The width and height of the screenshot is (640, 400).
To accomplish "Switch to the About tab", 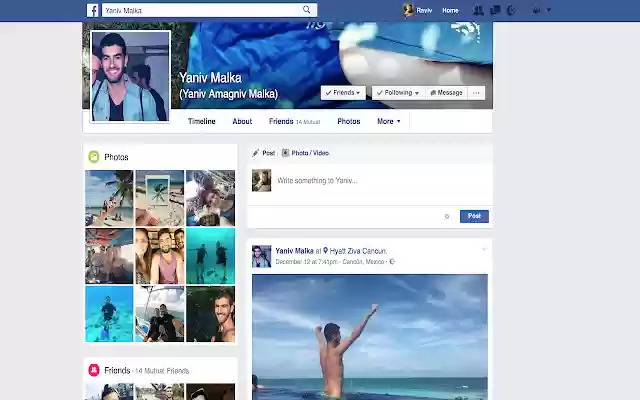I will (242, 121).
